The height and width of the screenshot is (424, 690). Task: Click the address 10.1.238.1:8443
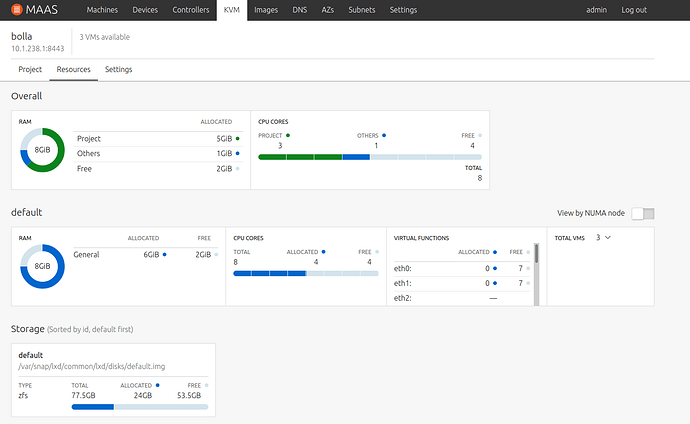[x=38, y=48]
